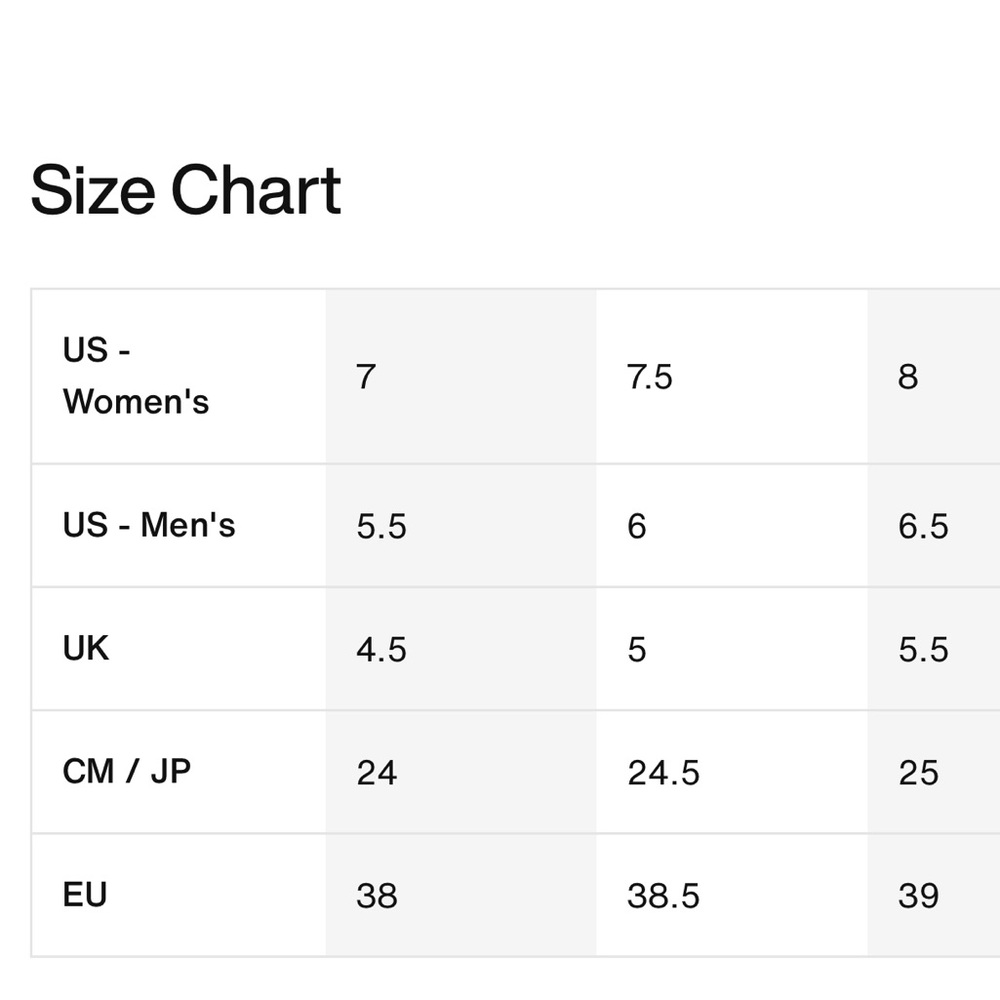Click the Size Chart heading
The height and width of the screenshot is (1000, 1000).
pos(186,190)
